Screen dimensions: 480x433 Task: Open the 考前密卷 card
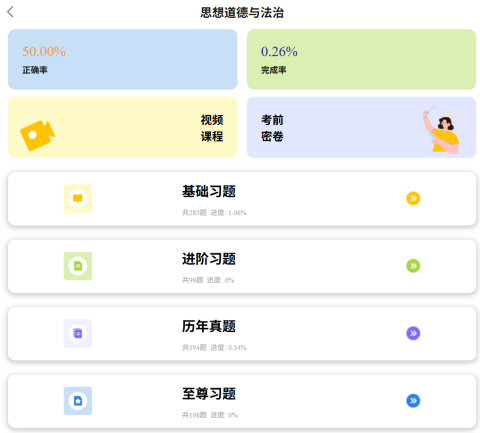361,127
